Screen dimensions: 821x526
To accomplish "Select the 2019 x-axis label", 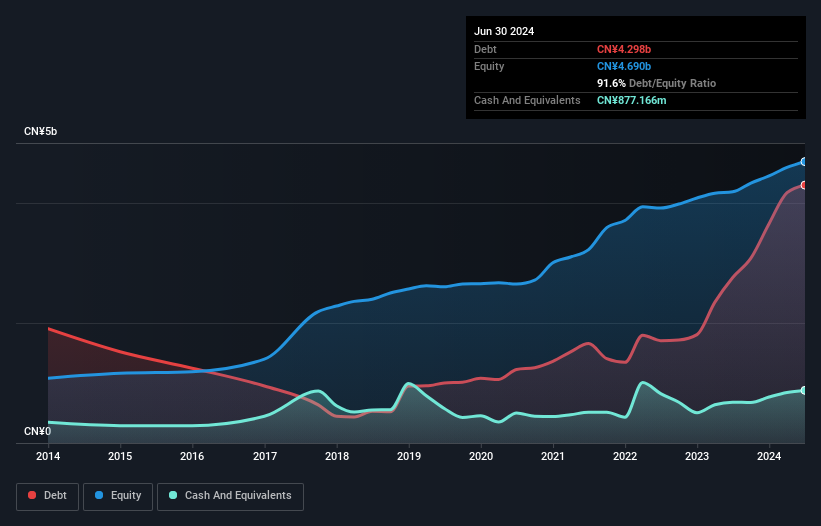I will click(x=409, y=456).
